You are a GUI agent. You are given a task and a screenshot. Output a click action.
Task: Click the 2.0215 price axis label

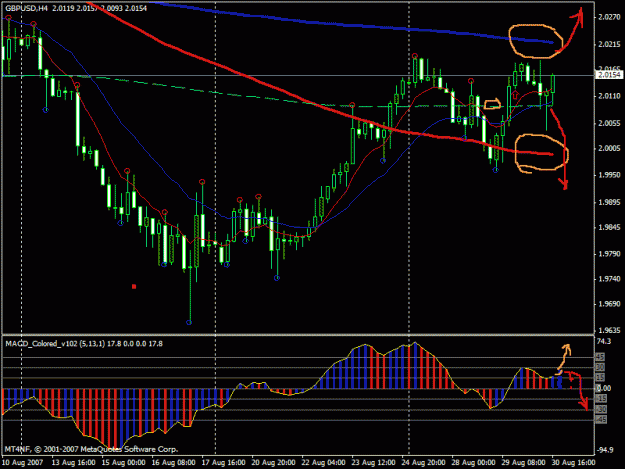click(609, 44)
